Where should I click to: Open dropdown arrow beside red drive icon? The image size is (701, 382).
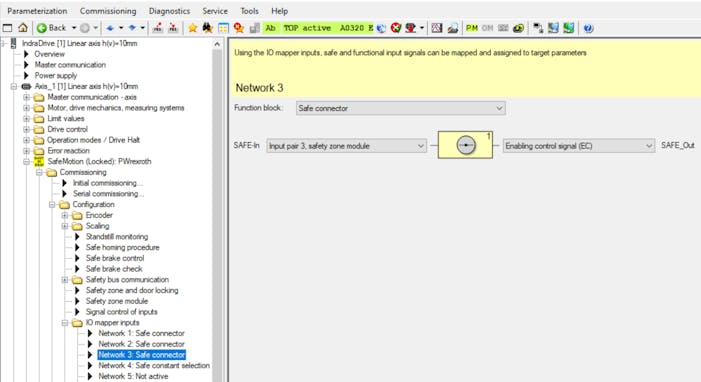click(422, 28)
